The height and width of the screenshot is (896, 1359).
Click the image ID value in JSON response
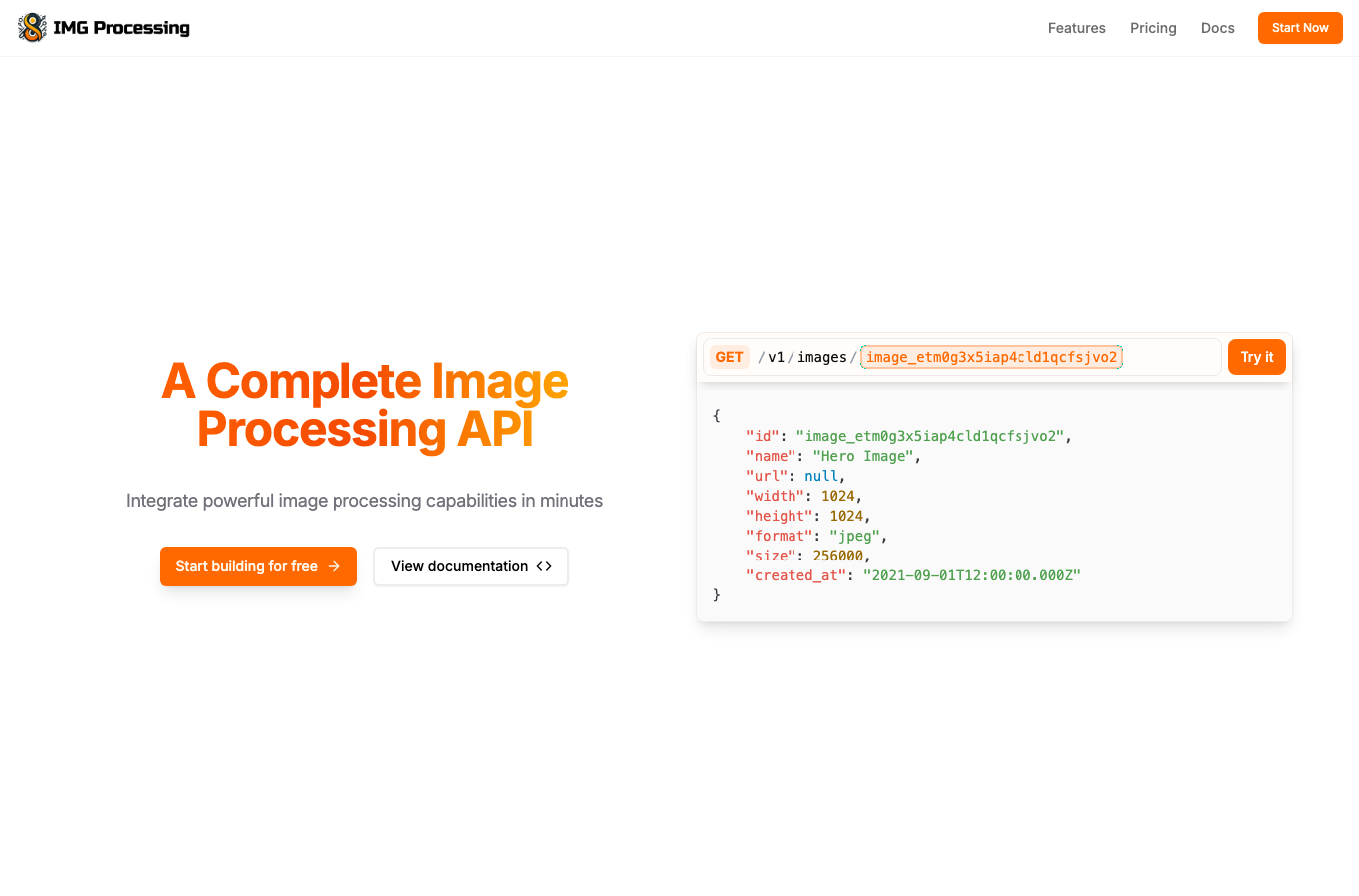point(931,436)
